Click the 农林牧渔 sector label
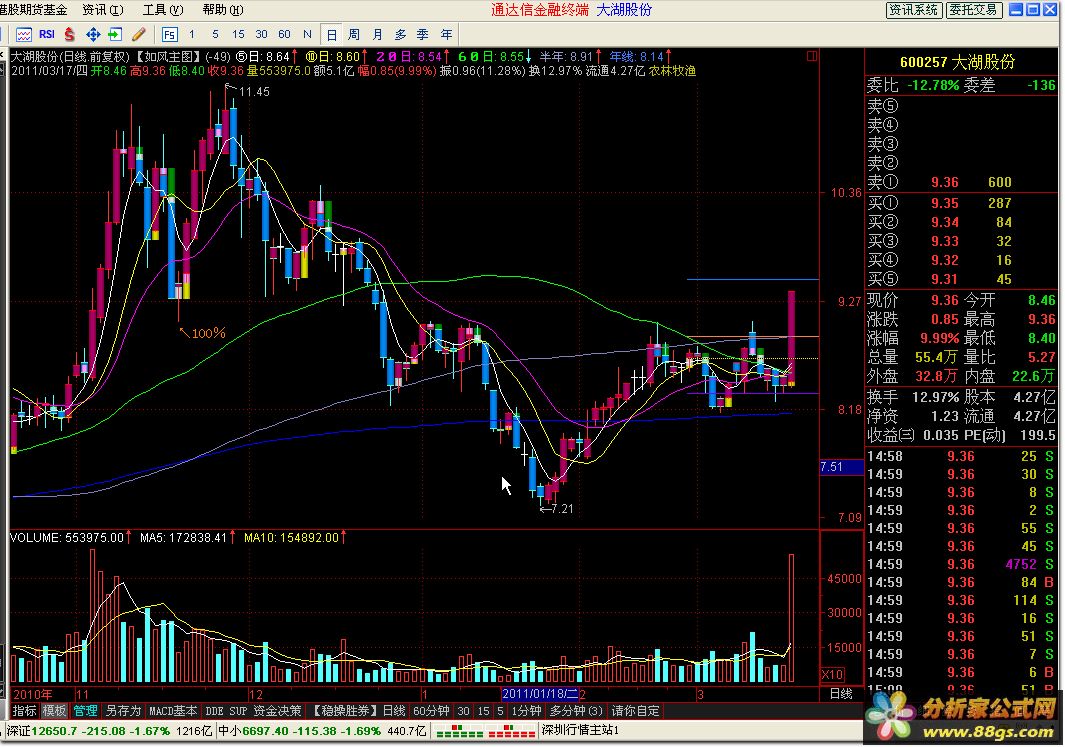1065x747 pixels. pos(672,71)
